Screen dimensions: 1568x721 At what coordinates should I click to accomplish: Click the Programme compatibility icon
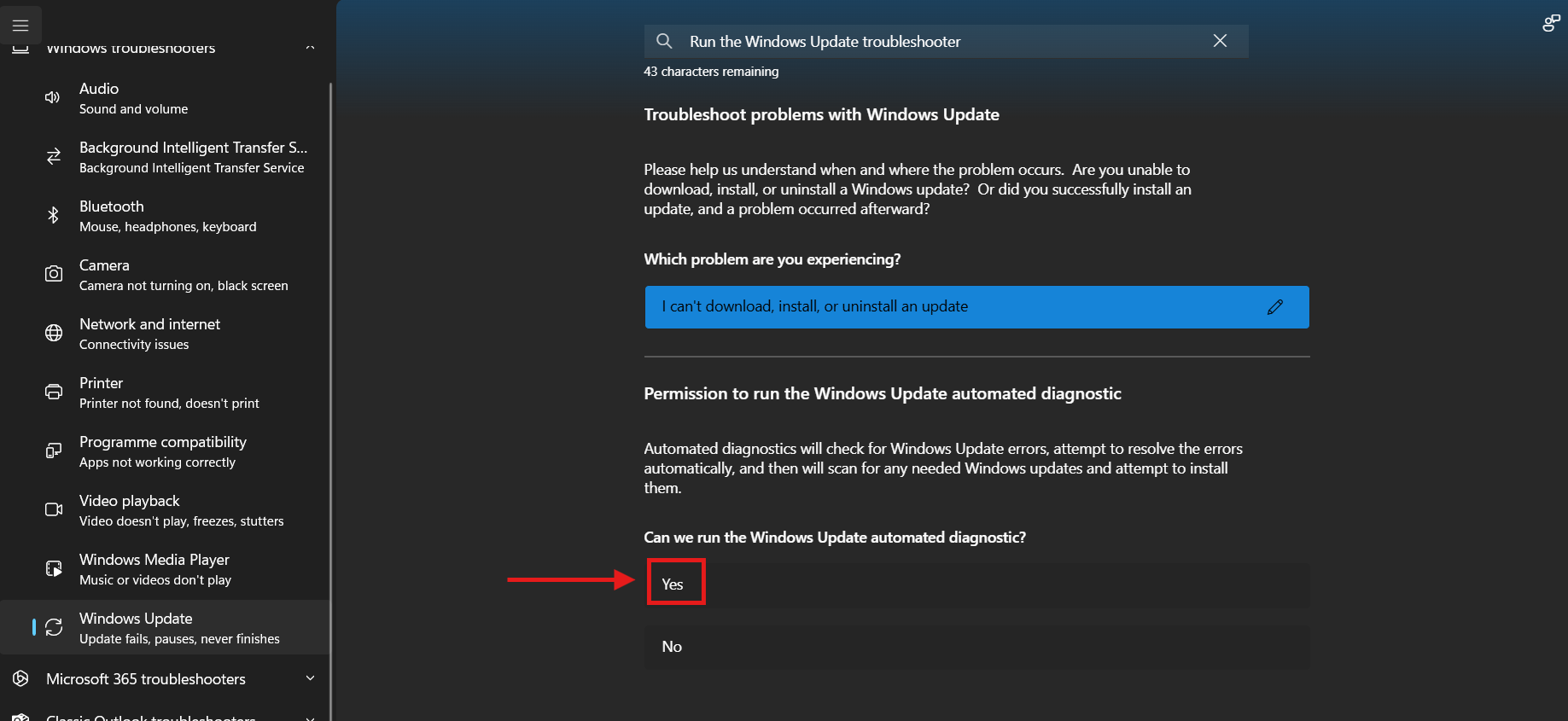click(53, 451)
